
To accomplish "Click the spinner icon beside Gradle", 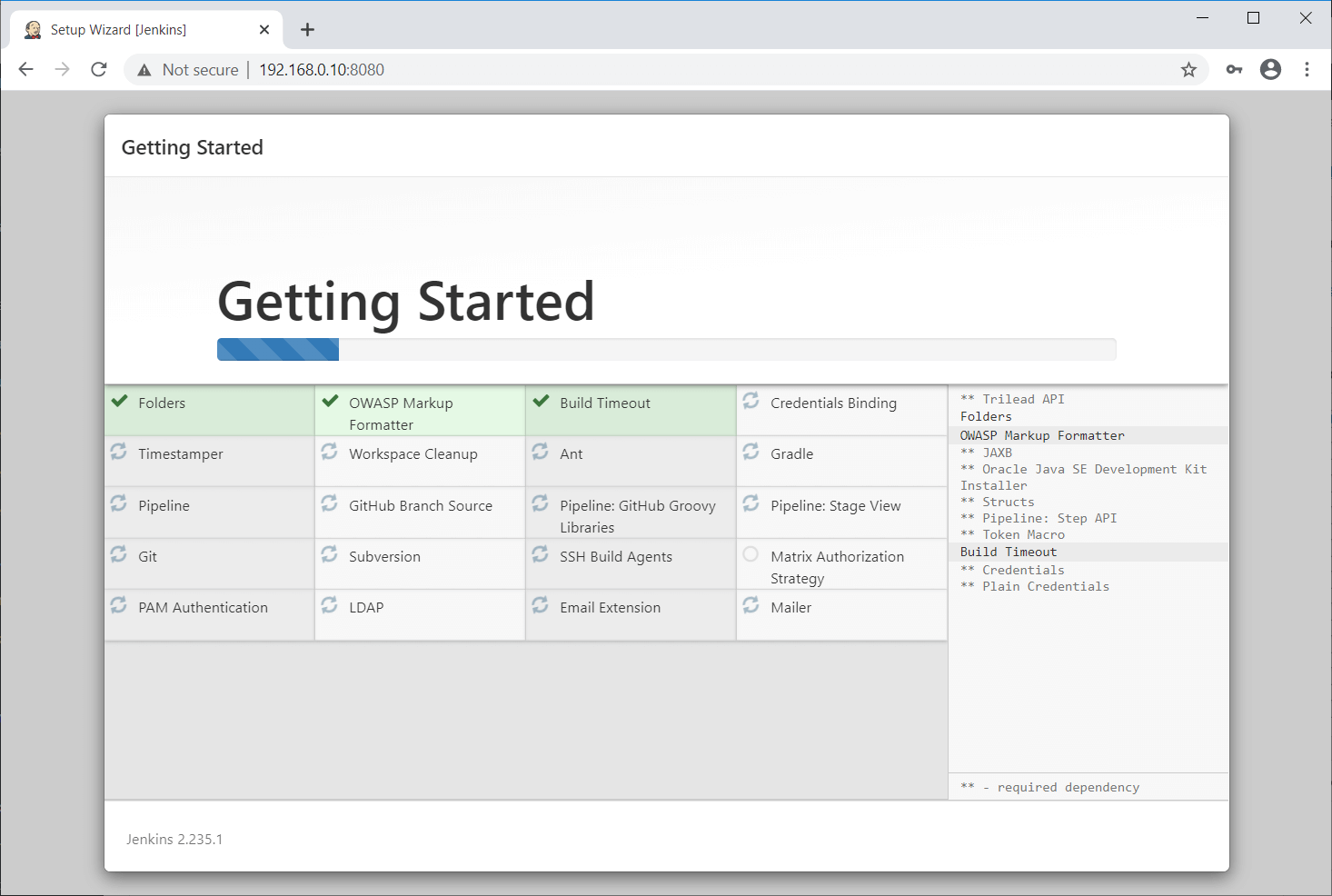I will tap(750, 451).
